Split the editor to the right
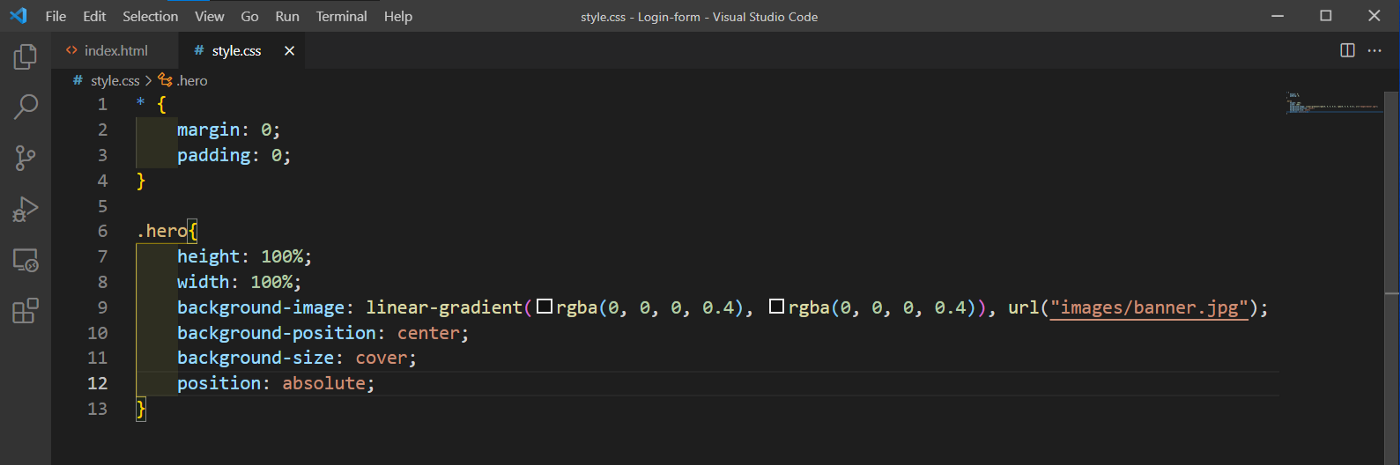The width and height of the screenshot is (1400, 465). (1347, 50)
